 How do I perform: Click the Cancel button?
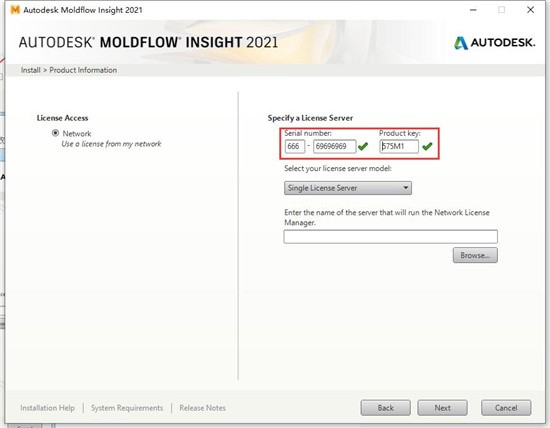point(506,408)
